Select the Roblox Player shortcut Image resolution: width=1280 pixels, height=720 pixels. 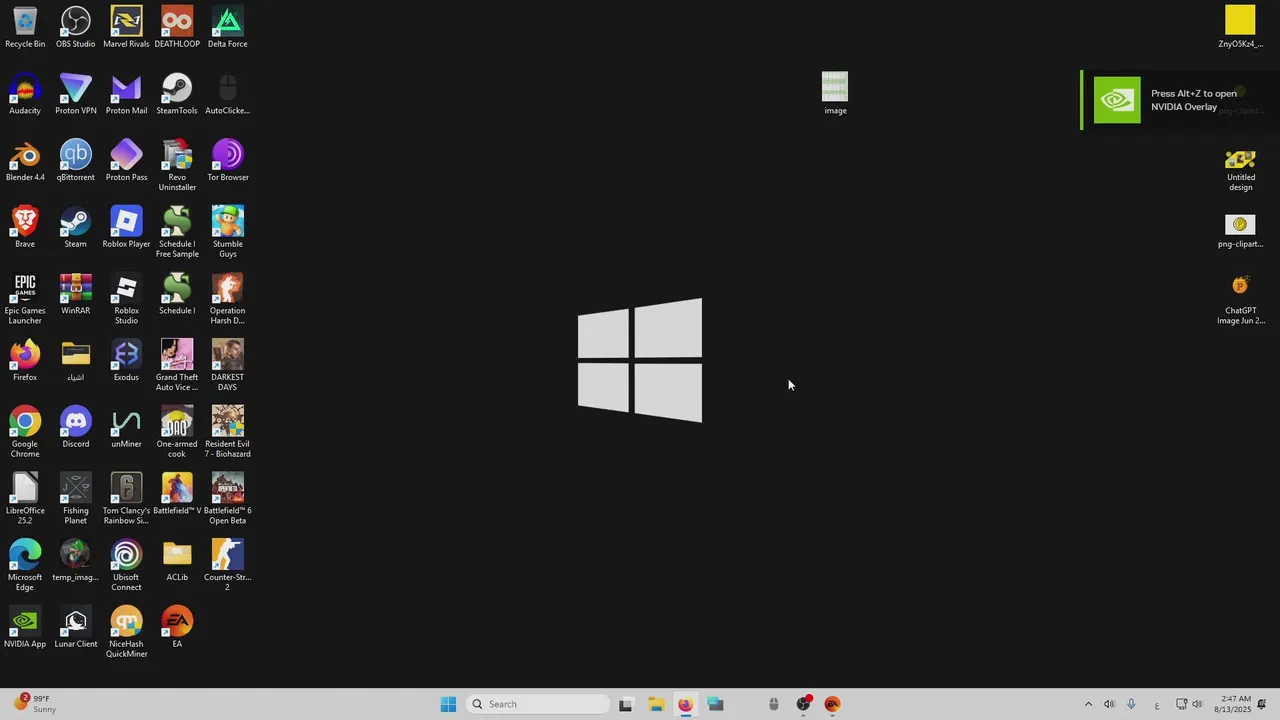(126, 227)
